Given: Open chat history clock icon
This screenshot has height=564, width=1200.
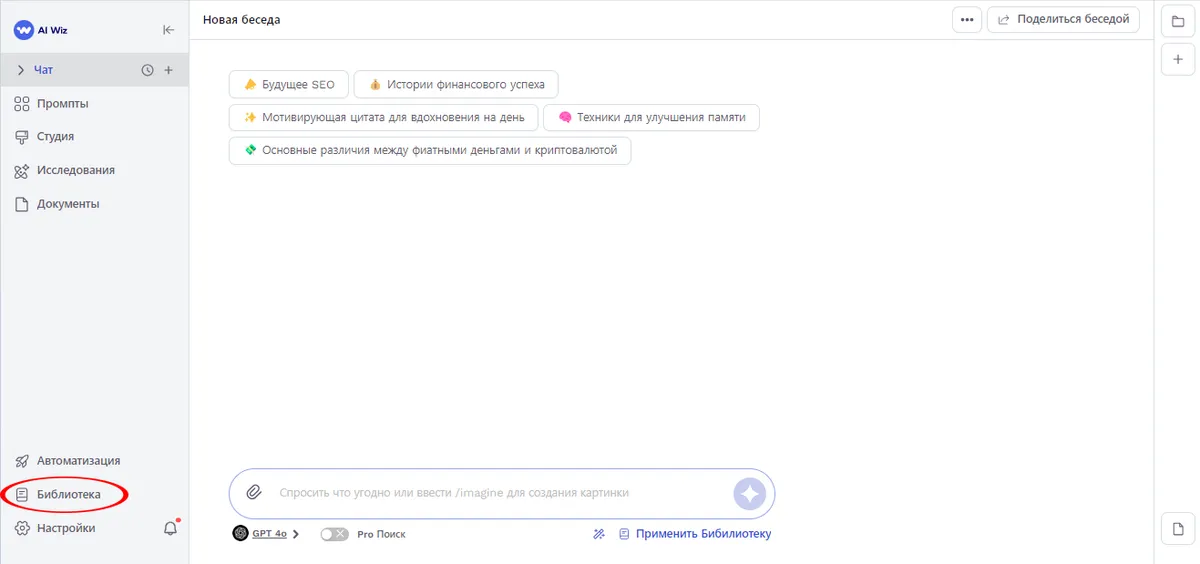Looking at the screenshot, I should click(x=148, y=70).
